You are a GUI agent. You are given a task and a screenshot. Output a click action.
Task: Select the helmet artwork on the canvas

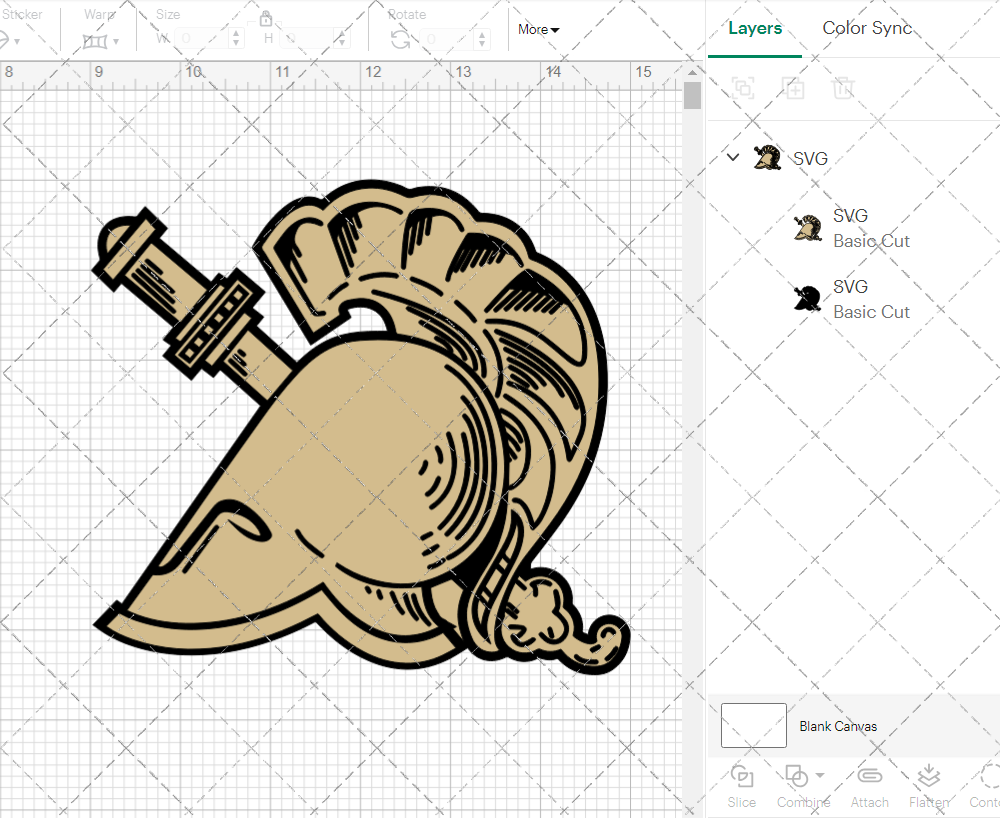point(362,426)
